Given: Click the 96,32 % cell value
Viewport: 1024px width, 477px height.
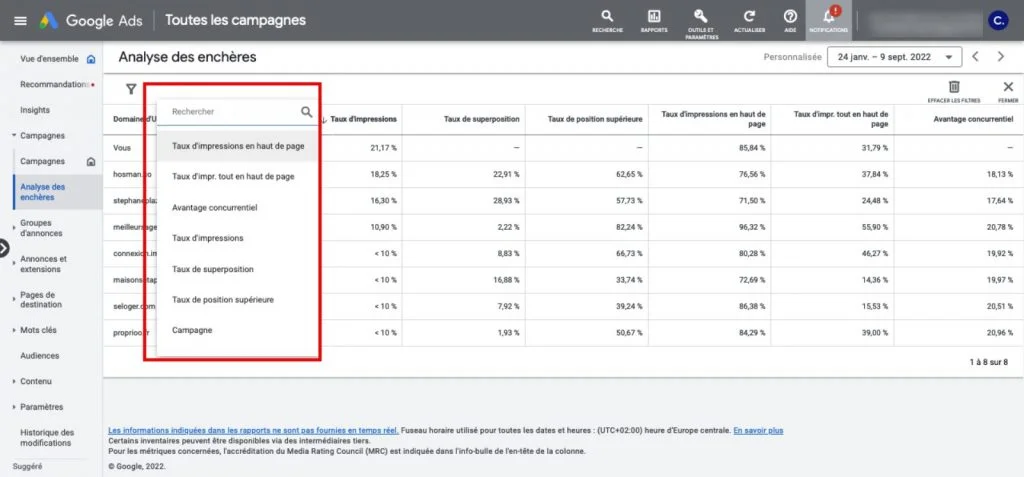Looking at the screenshot, I should click(752, 227).
